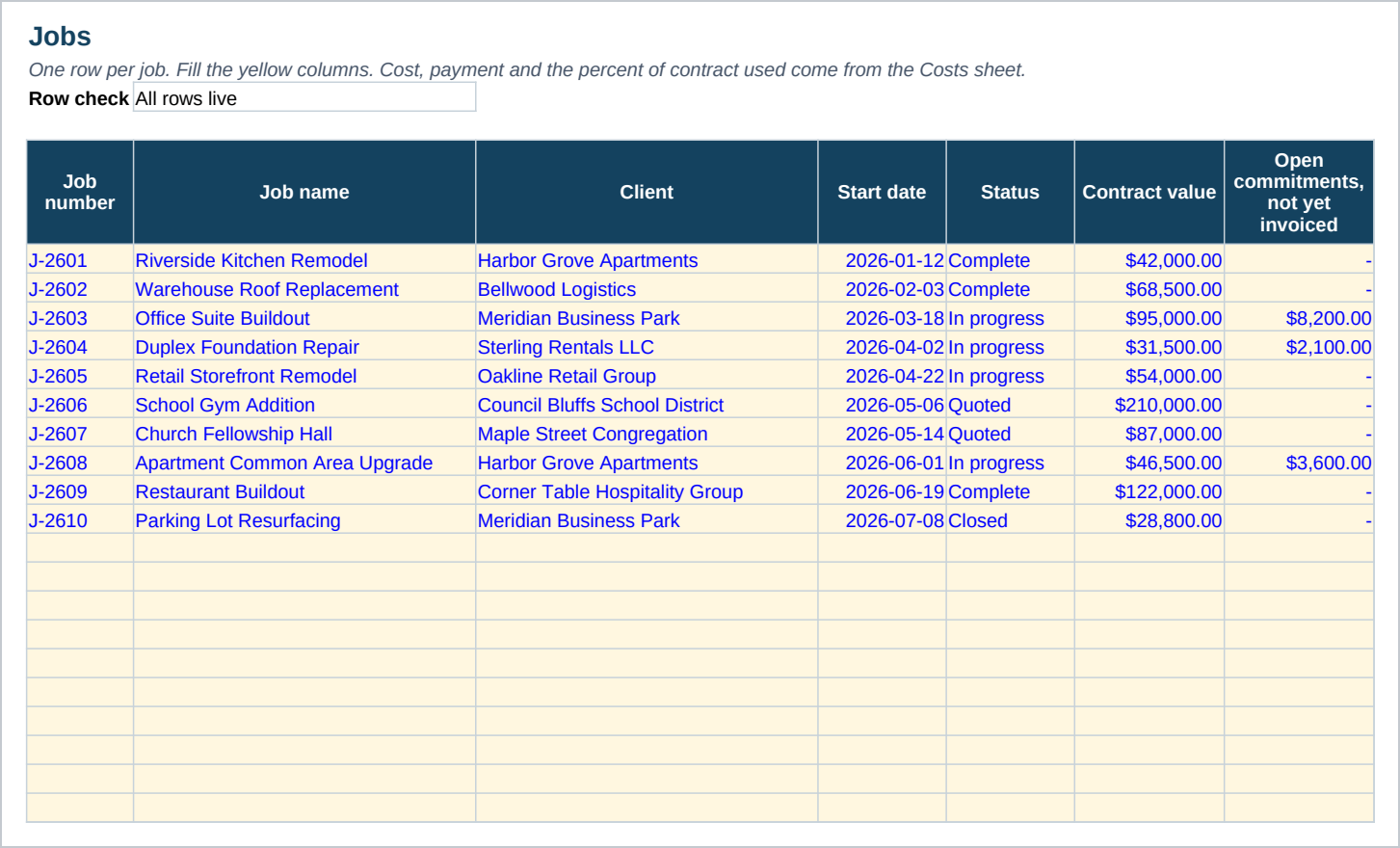Click the open commitments value $2,100.00

point(1299,347)
